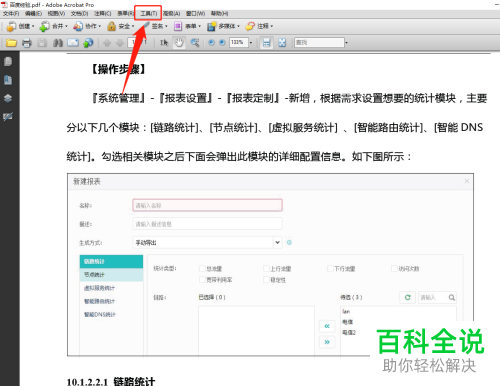Choose the marquee zoom magnifier tool
The image size is (500, 386).
195,43
